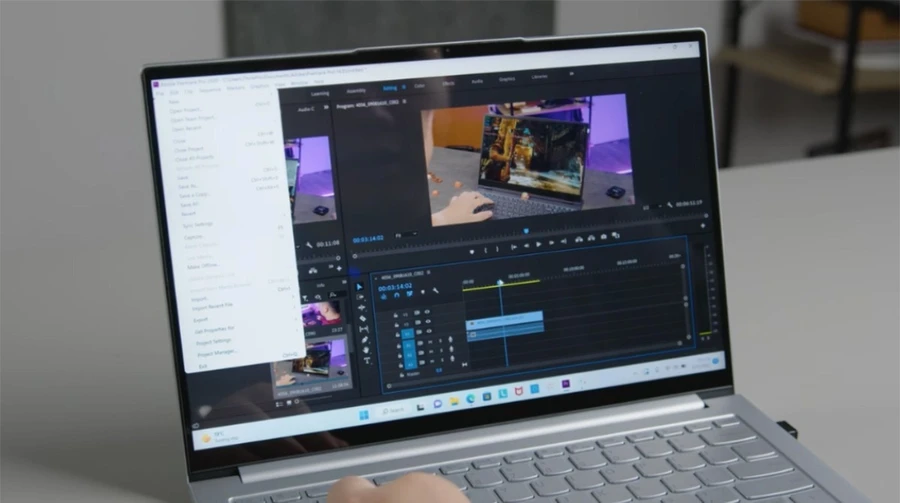Select the Hand tool
Screen dimensions: 900x503
pos(366,350)
